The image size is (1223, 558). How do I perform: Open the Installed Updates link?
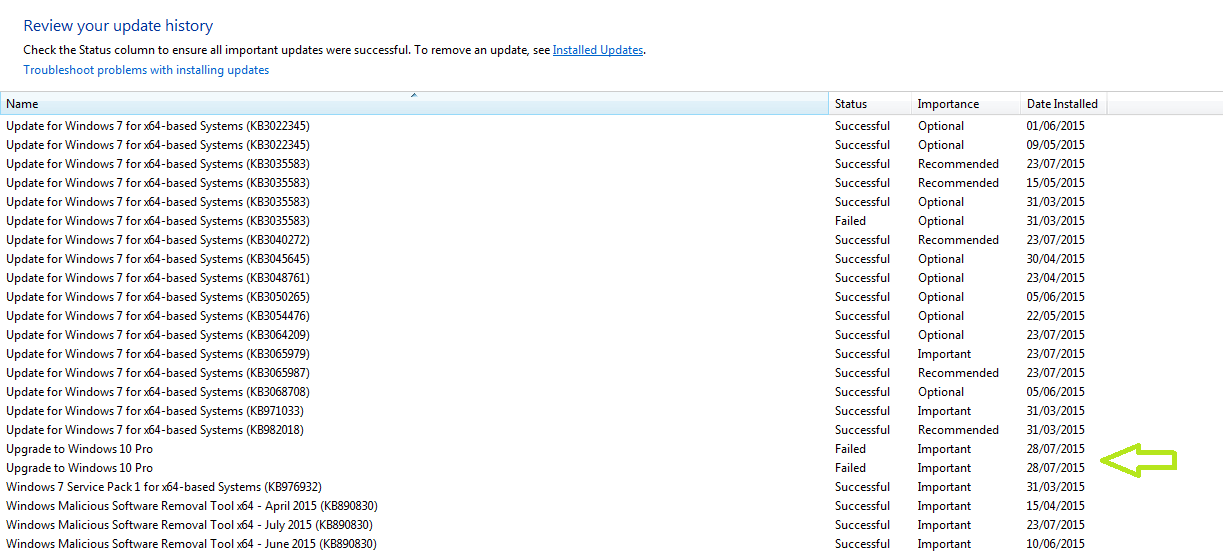(x=598, y=50)
